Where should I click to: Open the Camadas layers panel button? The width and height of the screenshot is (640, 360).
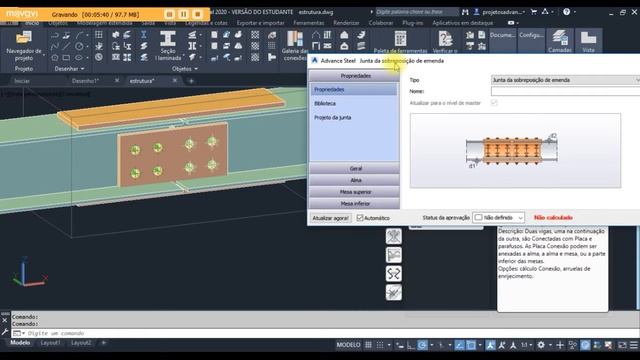[x=560, y=41]
